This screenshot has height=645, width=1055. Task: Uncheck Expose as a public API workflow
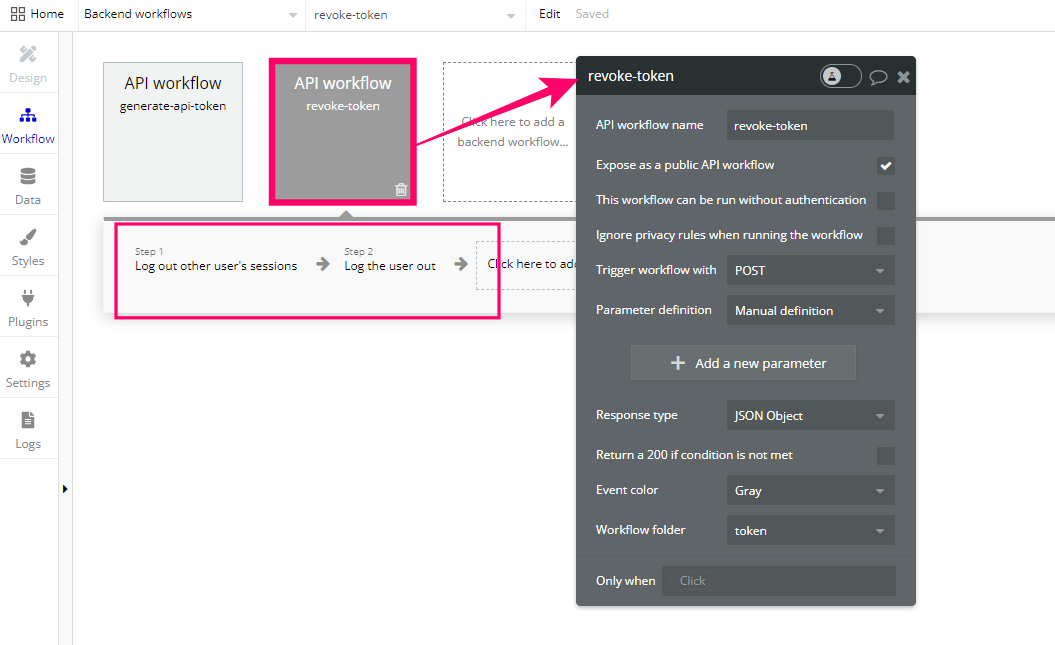(885, 165)
